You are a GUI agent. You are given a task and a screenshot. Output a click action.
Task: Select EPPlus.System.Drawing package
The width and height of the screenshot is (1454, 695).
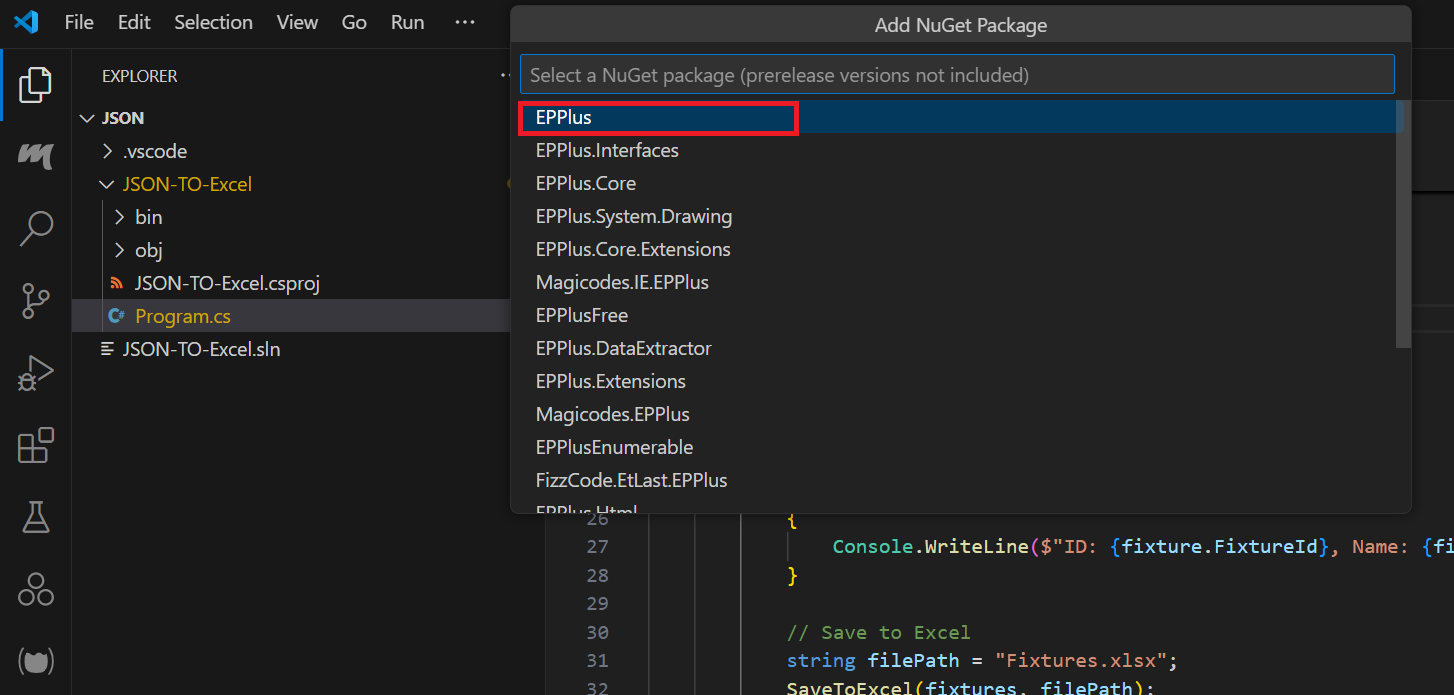[955, 216]
